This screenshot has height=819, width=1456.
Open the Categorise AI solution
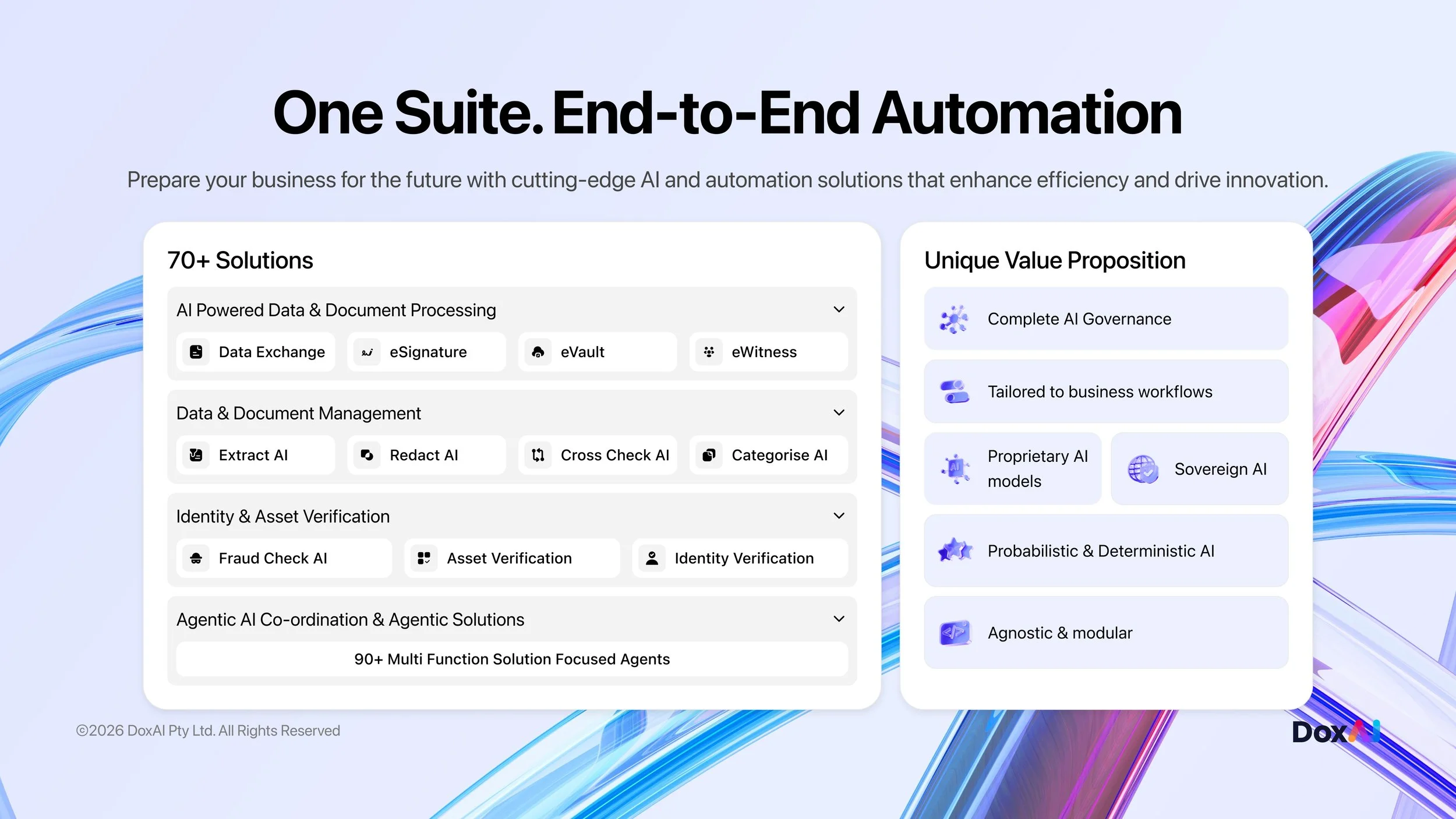(x=768, y=455)
